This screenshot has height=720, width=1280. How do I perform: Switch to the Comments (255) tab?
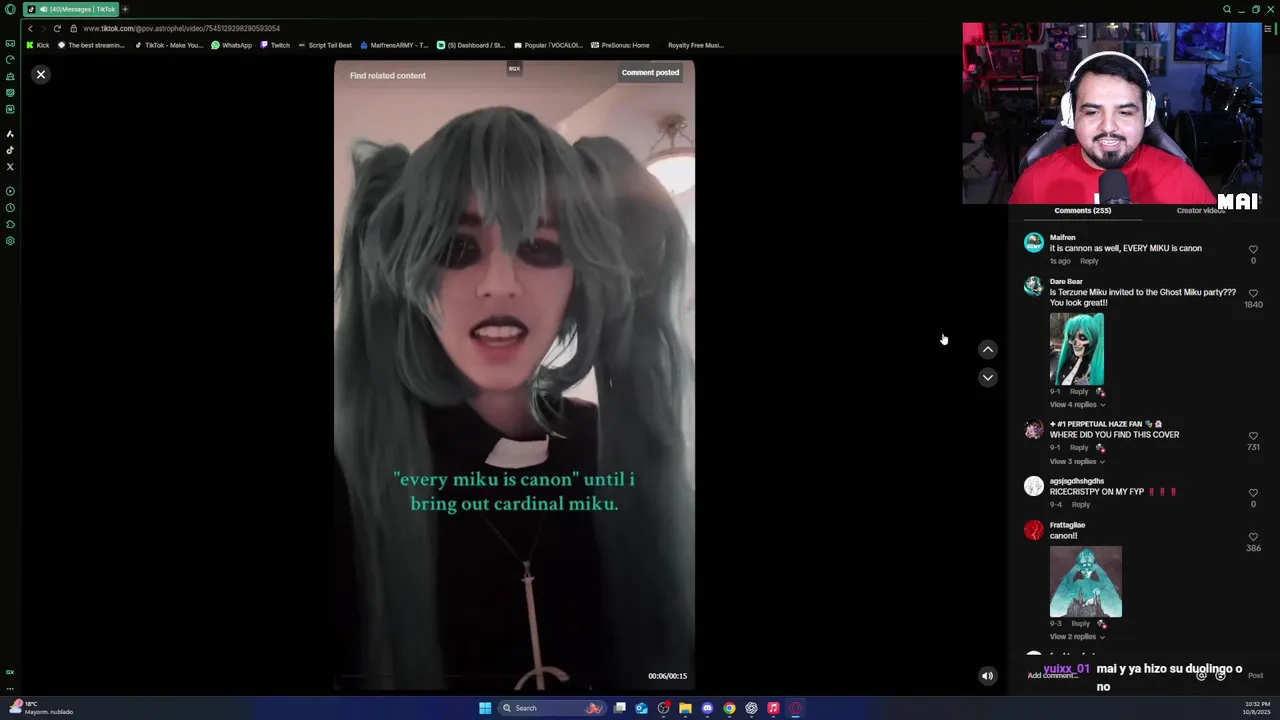pos(1082,210)
